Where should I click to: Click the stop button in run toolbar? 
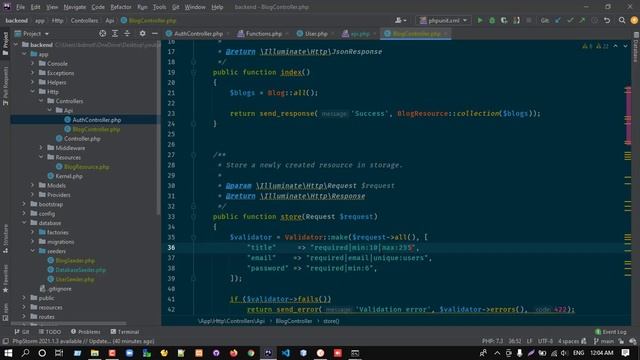[529, 20]
